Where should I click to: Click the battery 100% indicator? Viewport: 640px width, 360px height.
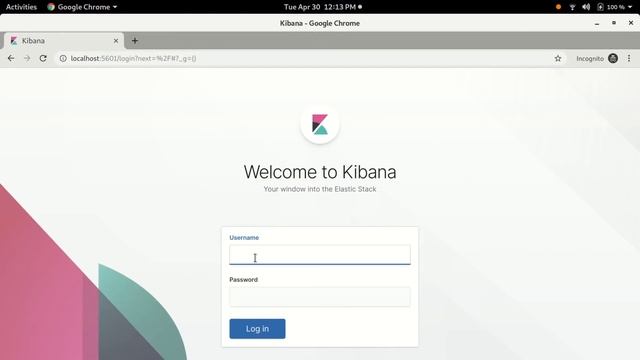click(x=611, y=7)
